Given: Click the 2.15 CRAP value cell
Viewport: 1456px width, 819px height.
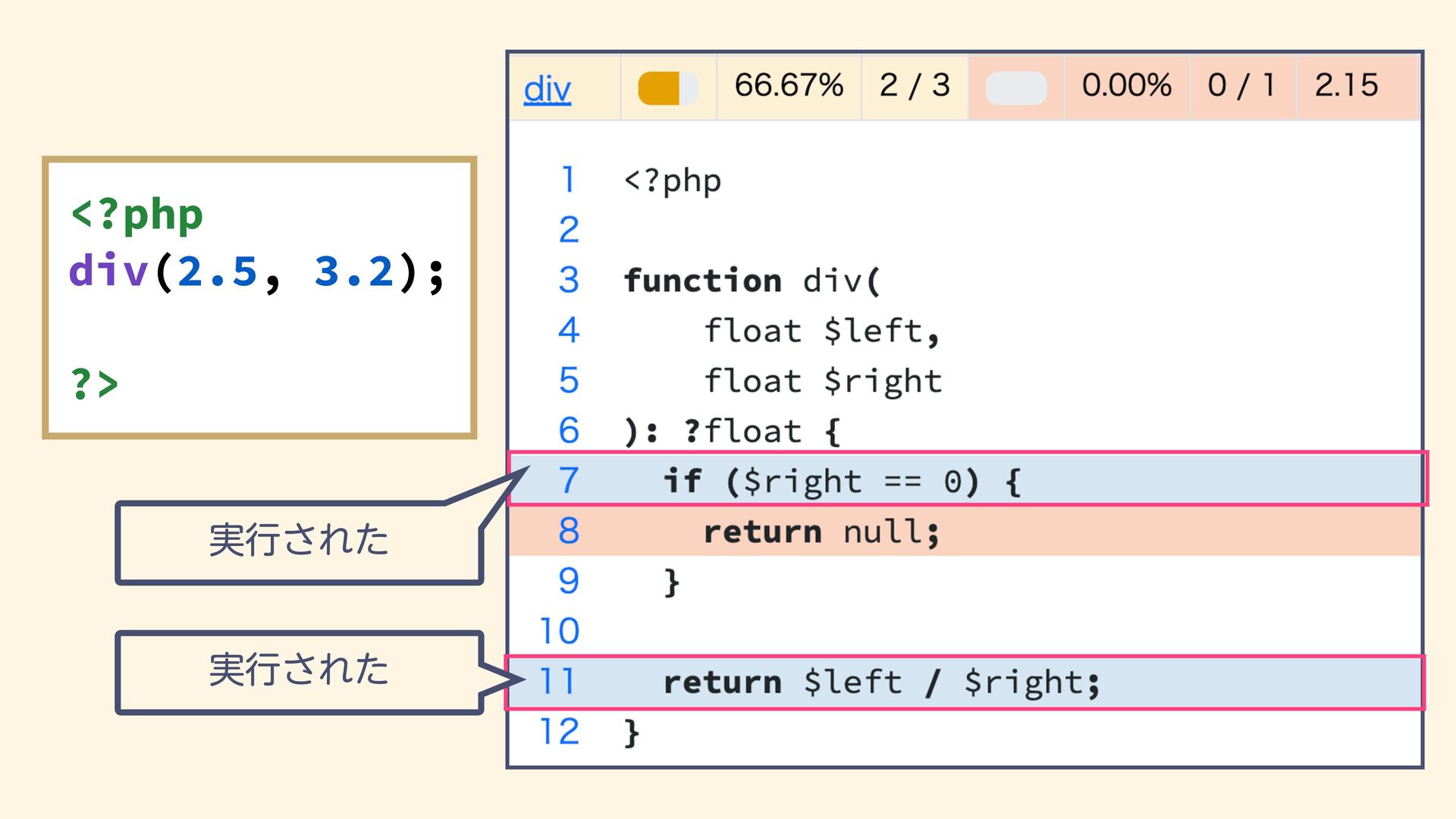Looking at the screenshot, I should (1346, 86).
